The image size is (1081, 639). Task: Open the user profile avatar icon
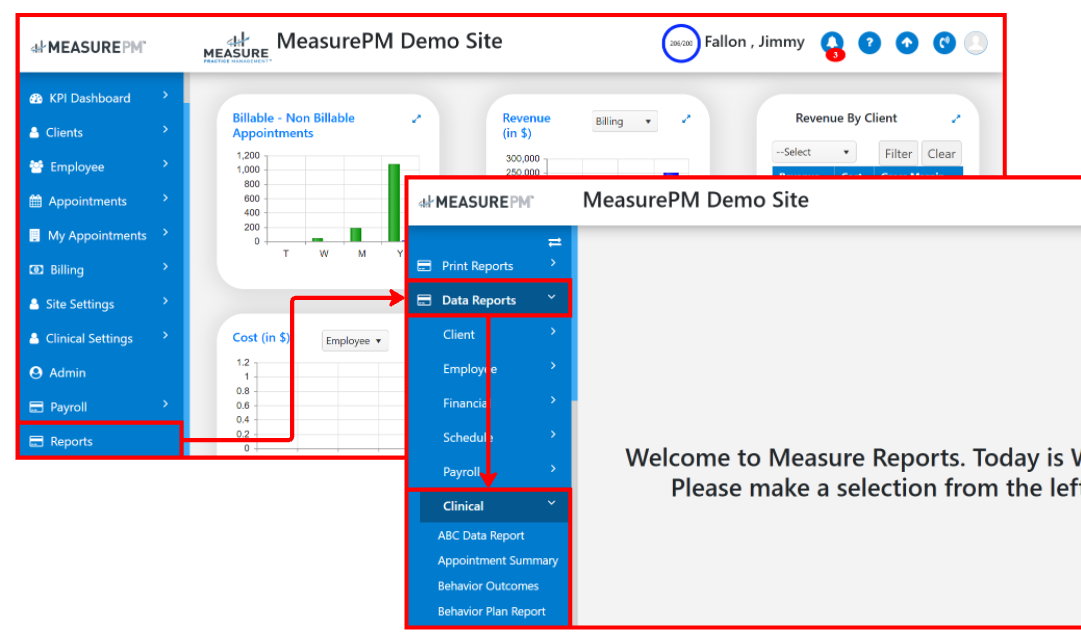coord(976,43)
